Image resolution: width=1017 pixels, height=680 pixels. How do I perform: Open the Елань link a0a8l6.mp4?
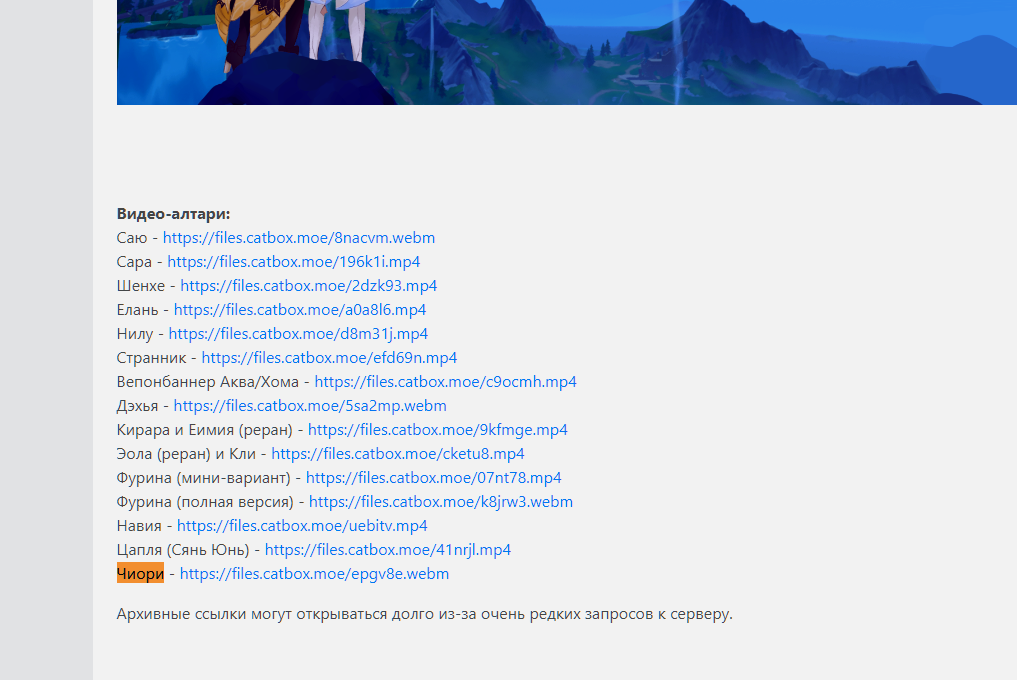point(300,310)
